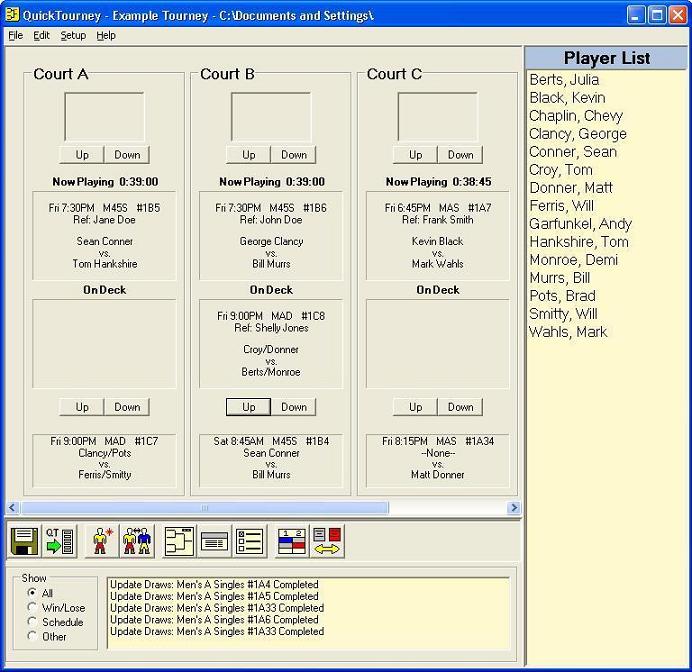Click the horizontal scrollbar left arrow

coord(12,507)
